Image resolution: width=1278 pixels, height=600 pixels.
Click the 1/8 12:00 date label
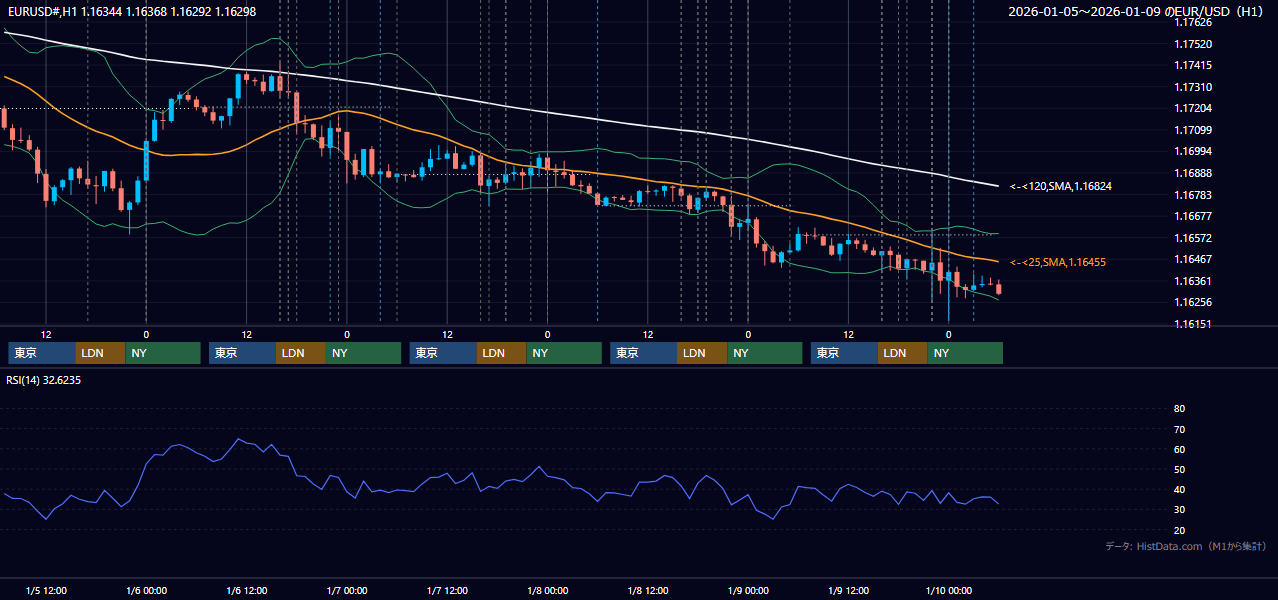(648, 591)
